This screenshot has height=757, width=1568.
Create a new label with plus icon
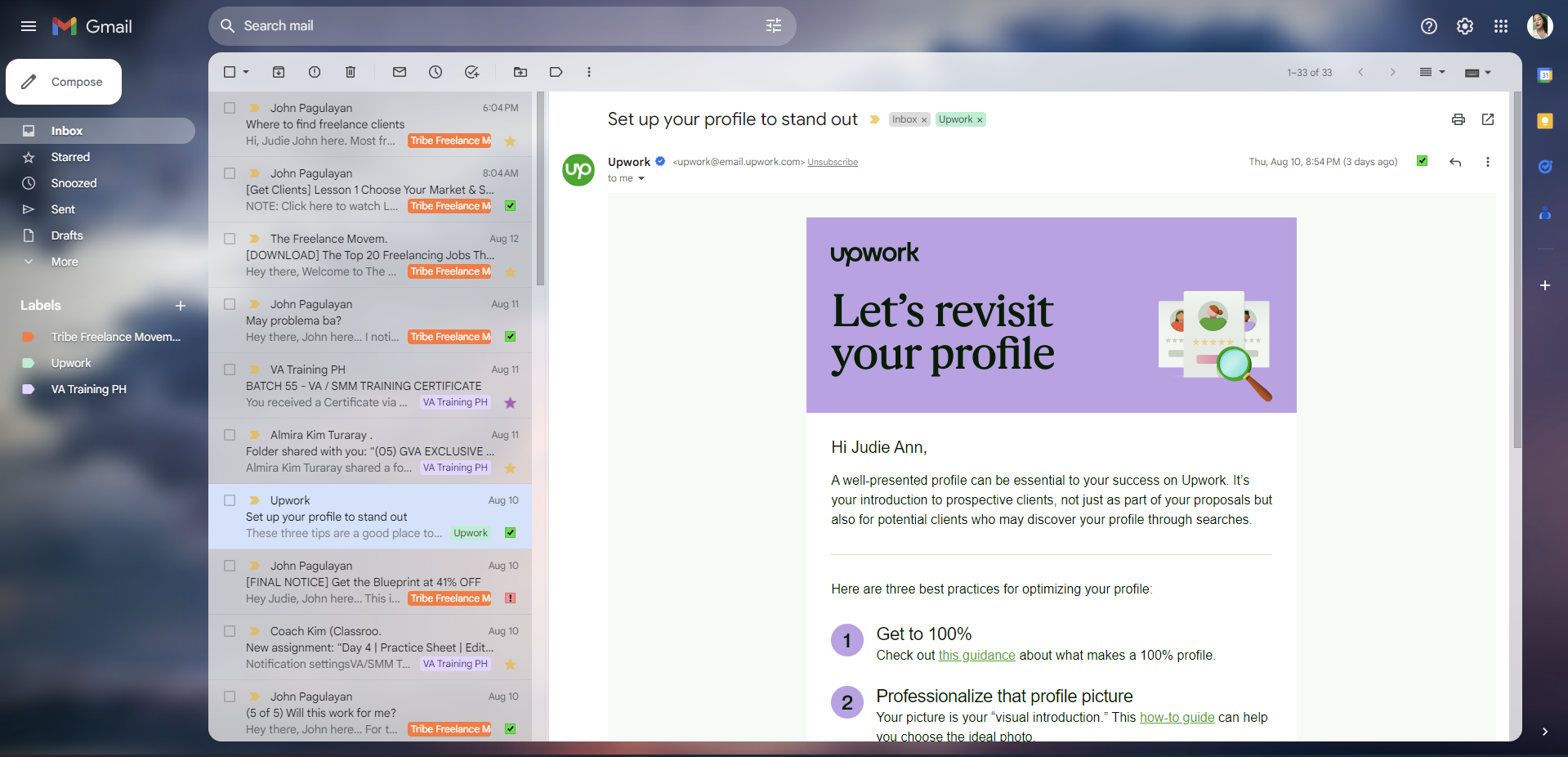point(181,306)
